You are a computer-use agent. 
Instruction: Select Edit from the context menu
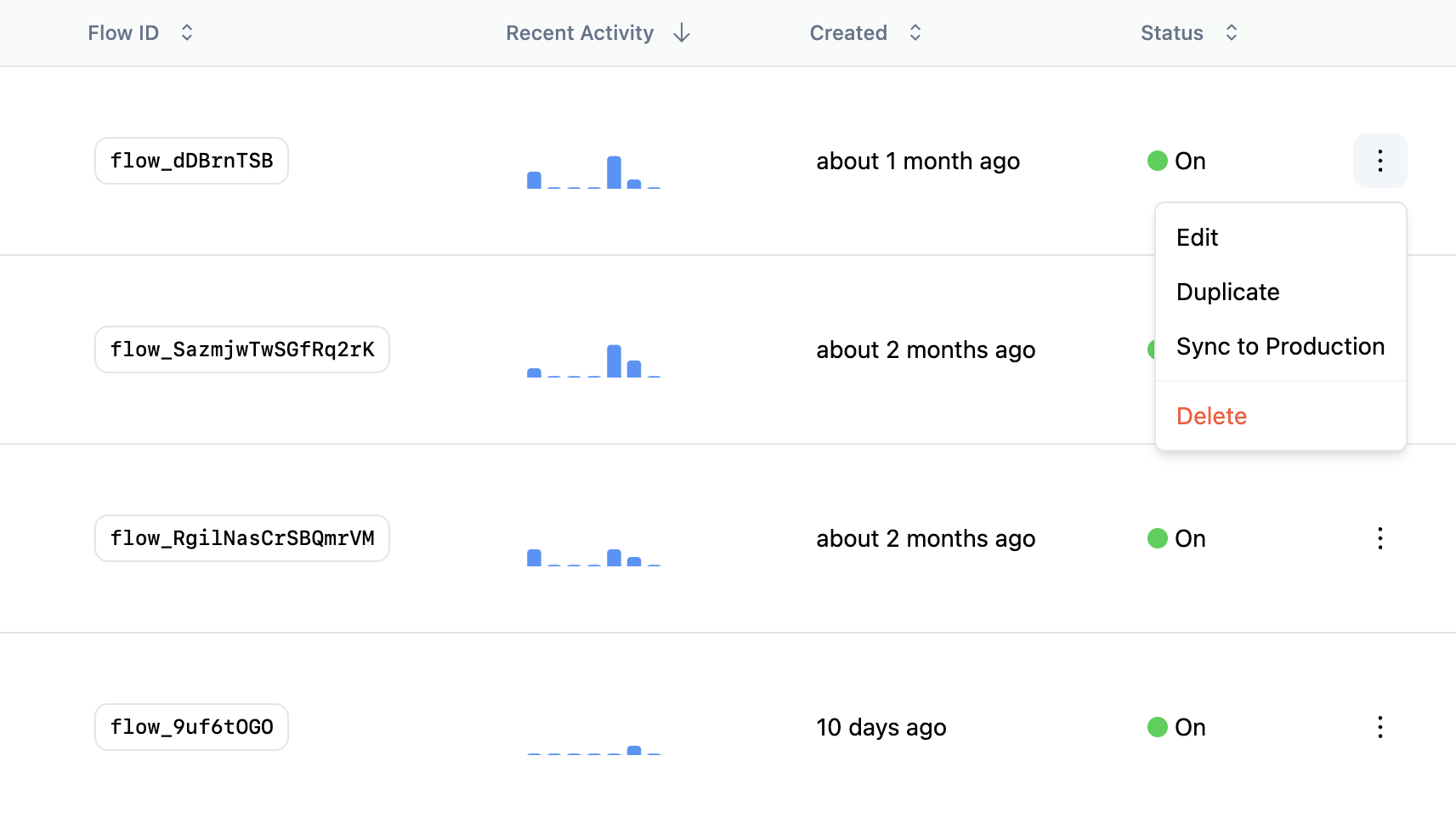1197,237
